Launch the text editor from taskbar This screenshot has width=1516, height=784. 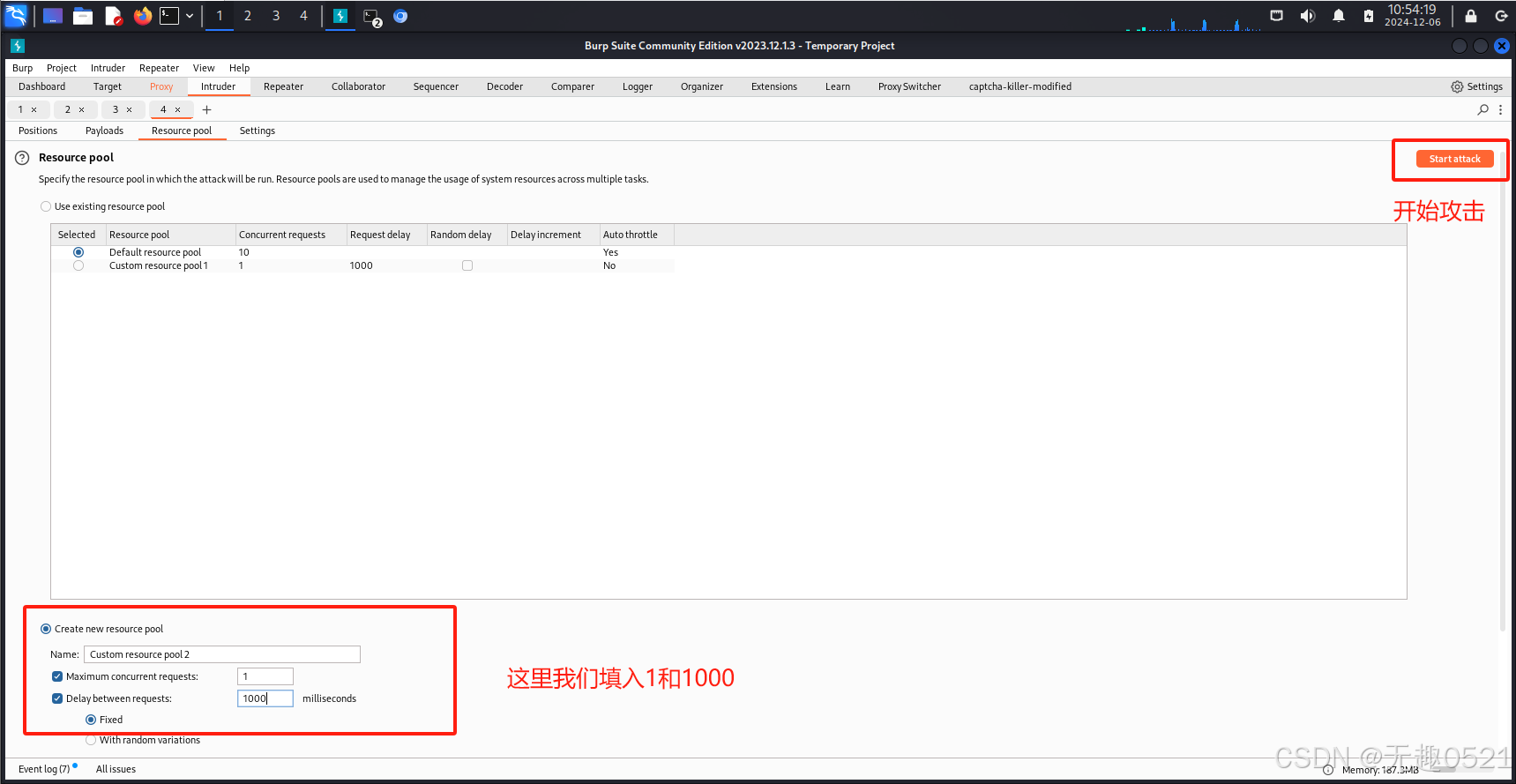[113, 16]
